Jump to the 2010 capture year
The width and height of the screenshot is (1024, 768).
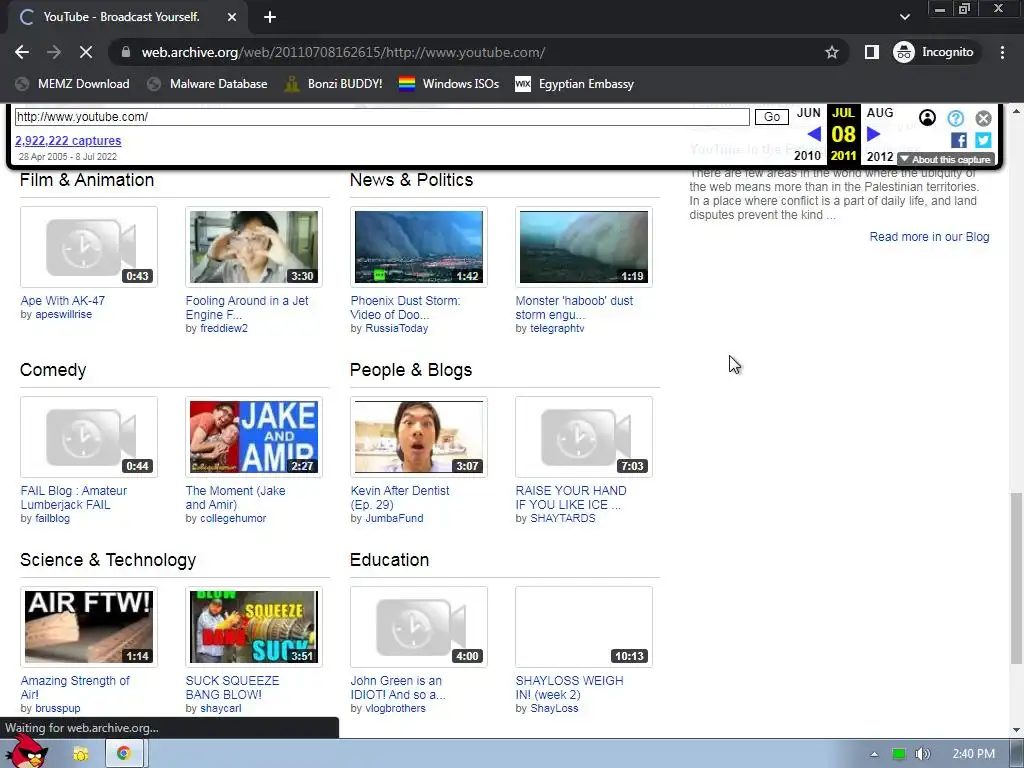click(807, 156)
